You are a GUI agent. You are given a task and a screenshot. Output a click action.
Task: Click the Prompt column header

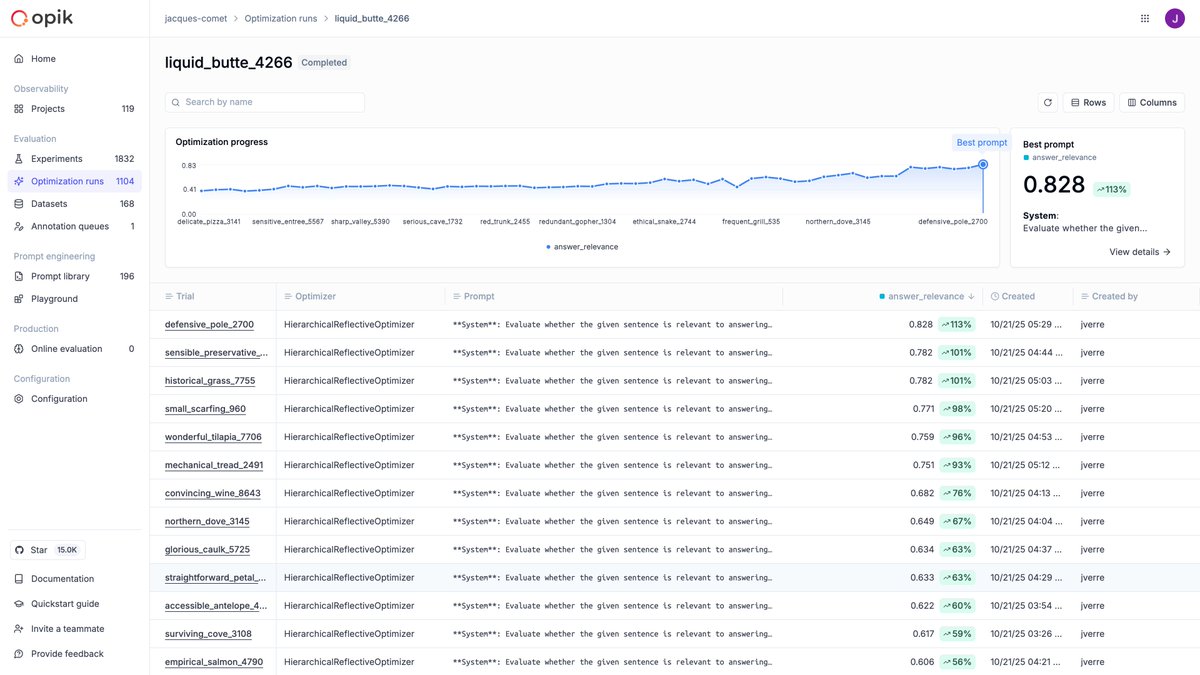tap(613, 296)
